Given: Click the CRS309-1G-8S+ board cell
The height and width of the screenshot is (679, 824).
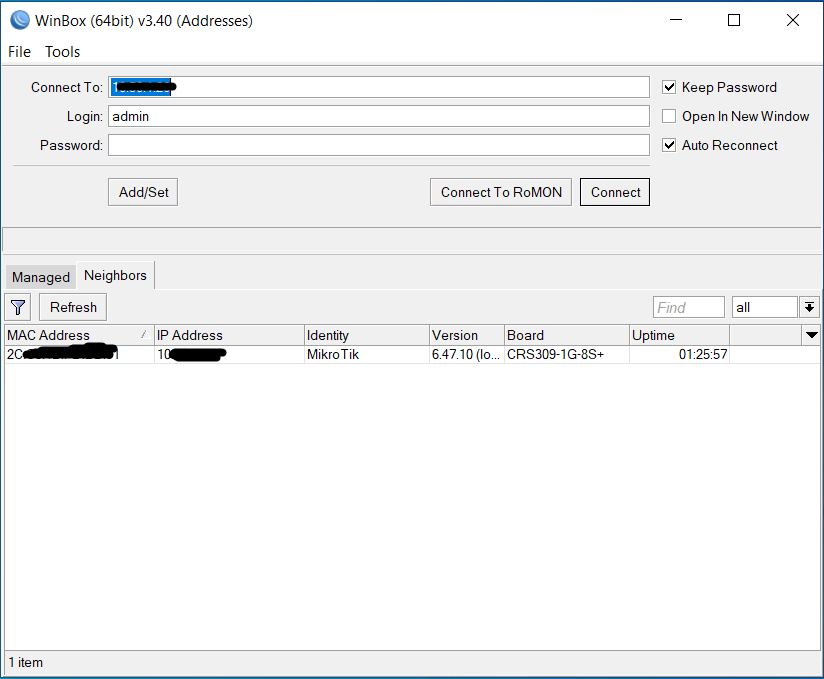Looking at the screenshot, I should pyautogui.click(x=566, y=354).
